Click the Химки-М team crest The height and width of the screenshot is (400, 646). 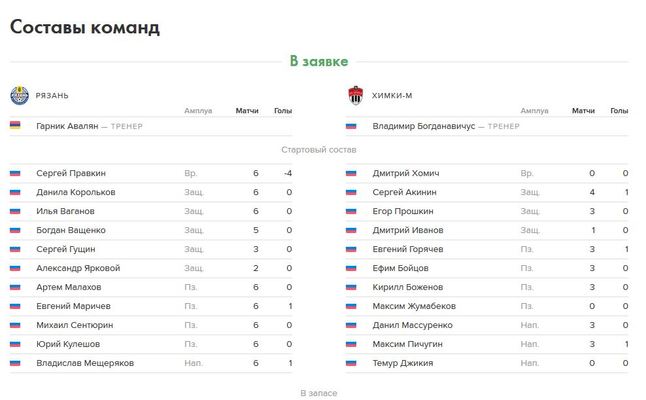point(355,95)
